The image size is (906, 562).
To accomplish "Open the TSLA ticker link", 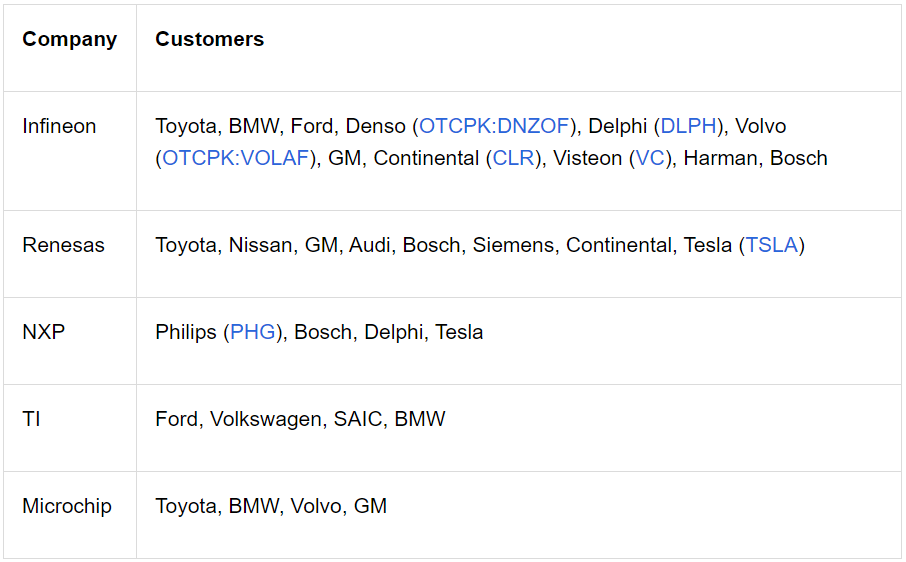I will tap(772, 245).
